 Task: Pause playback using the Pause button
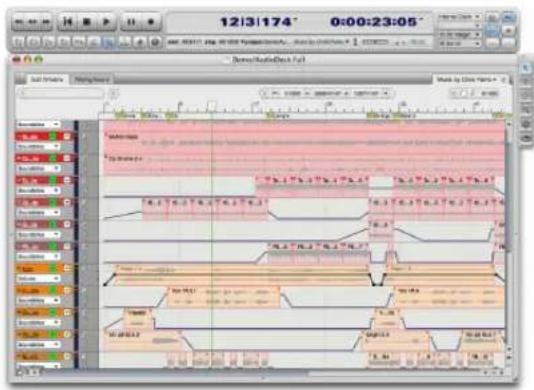131,22
